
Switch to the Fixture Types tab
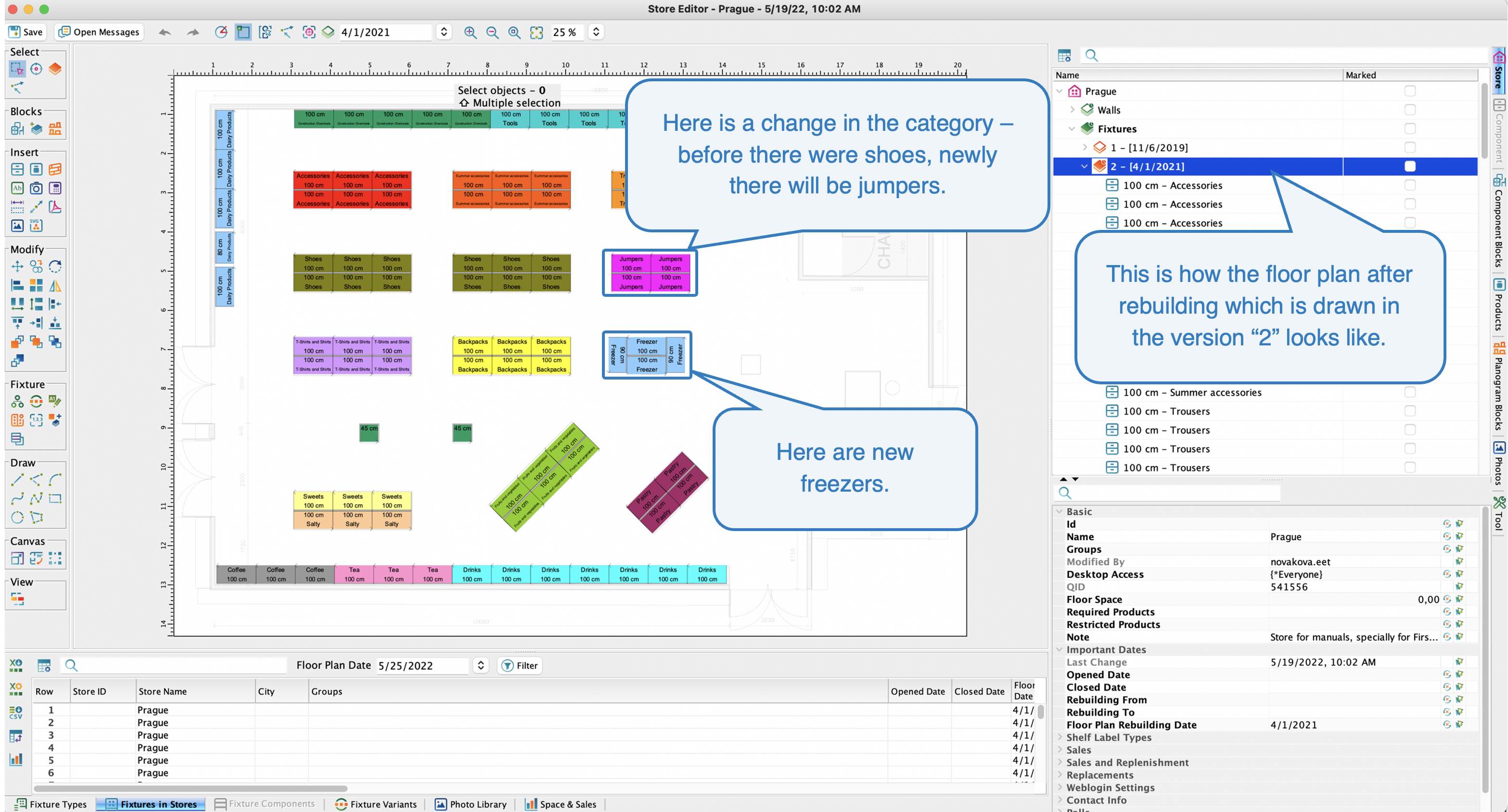click(x=51, y=804)
